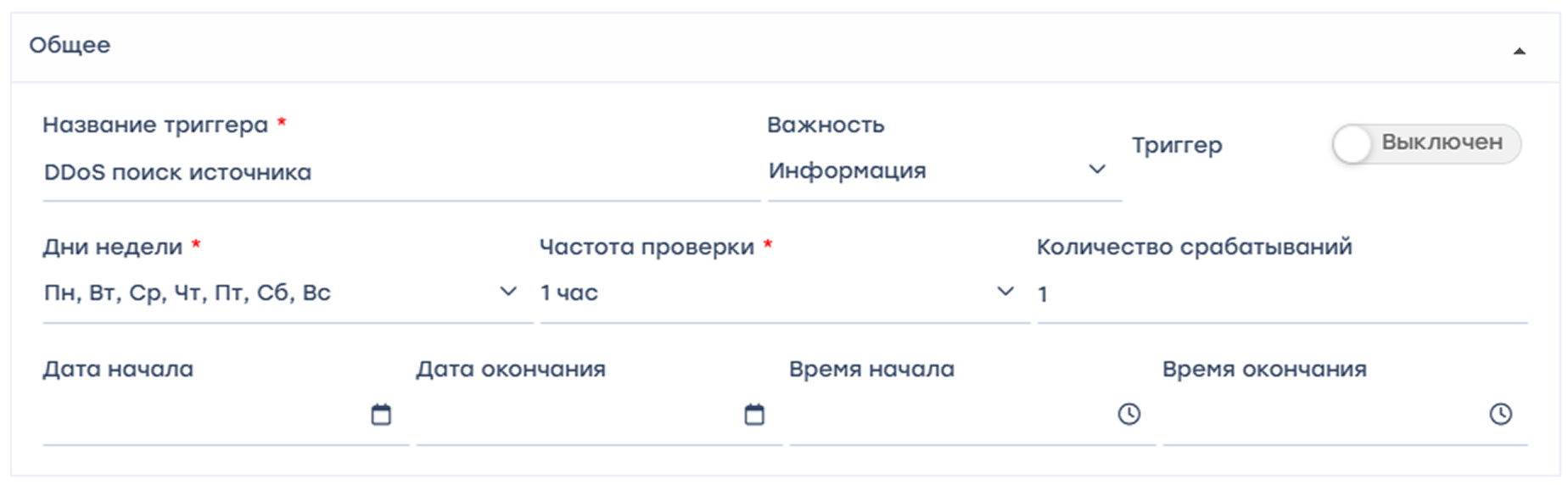
Task: Click into the Время начала field
Action: tap(950, 415)
